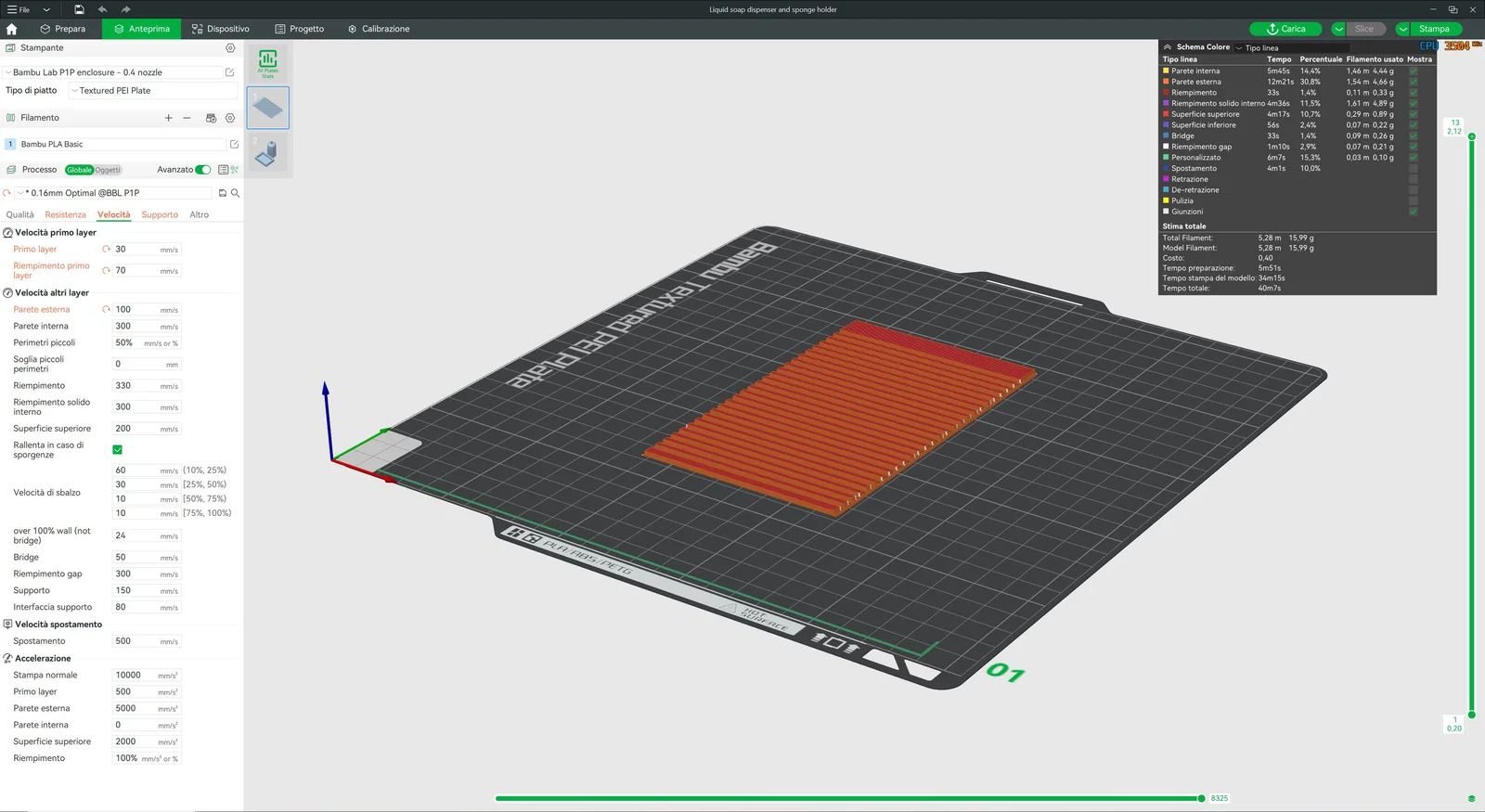Click the horizontal move slider handle
The height and width of the screenshot is (812, 1485).
click(1202, 798)
